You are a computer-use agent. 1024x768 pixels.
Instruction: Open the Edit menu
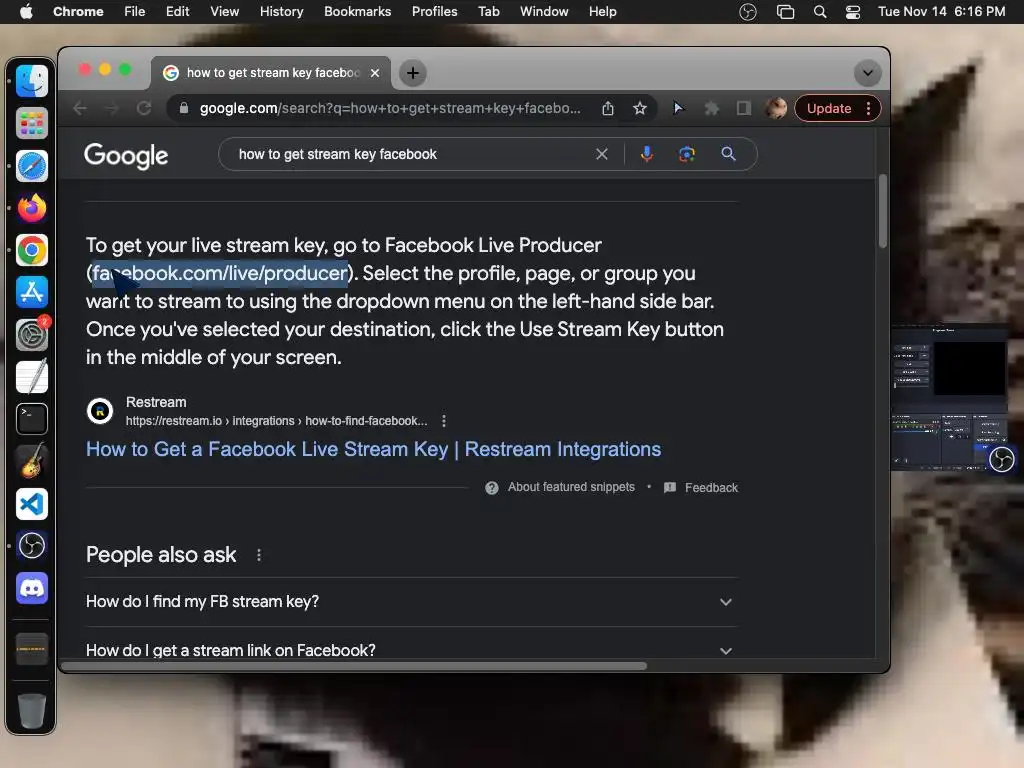tap(178, 12)
